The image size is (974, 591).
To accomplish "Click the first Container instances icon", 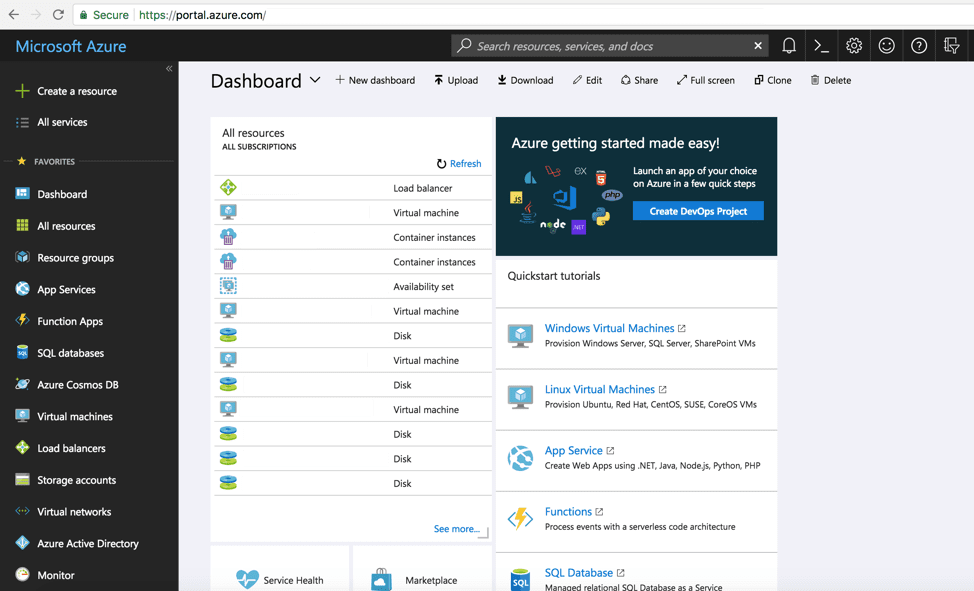I will tap(228, 237).
